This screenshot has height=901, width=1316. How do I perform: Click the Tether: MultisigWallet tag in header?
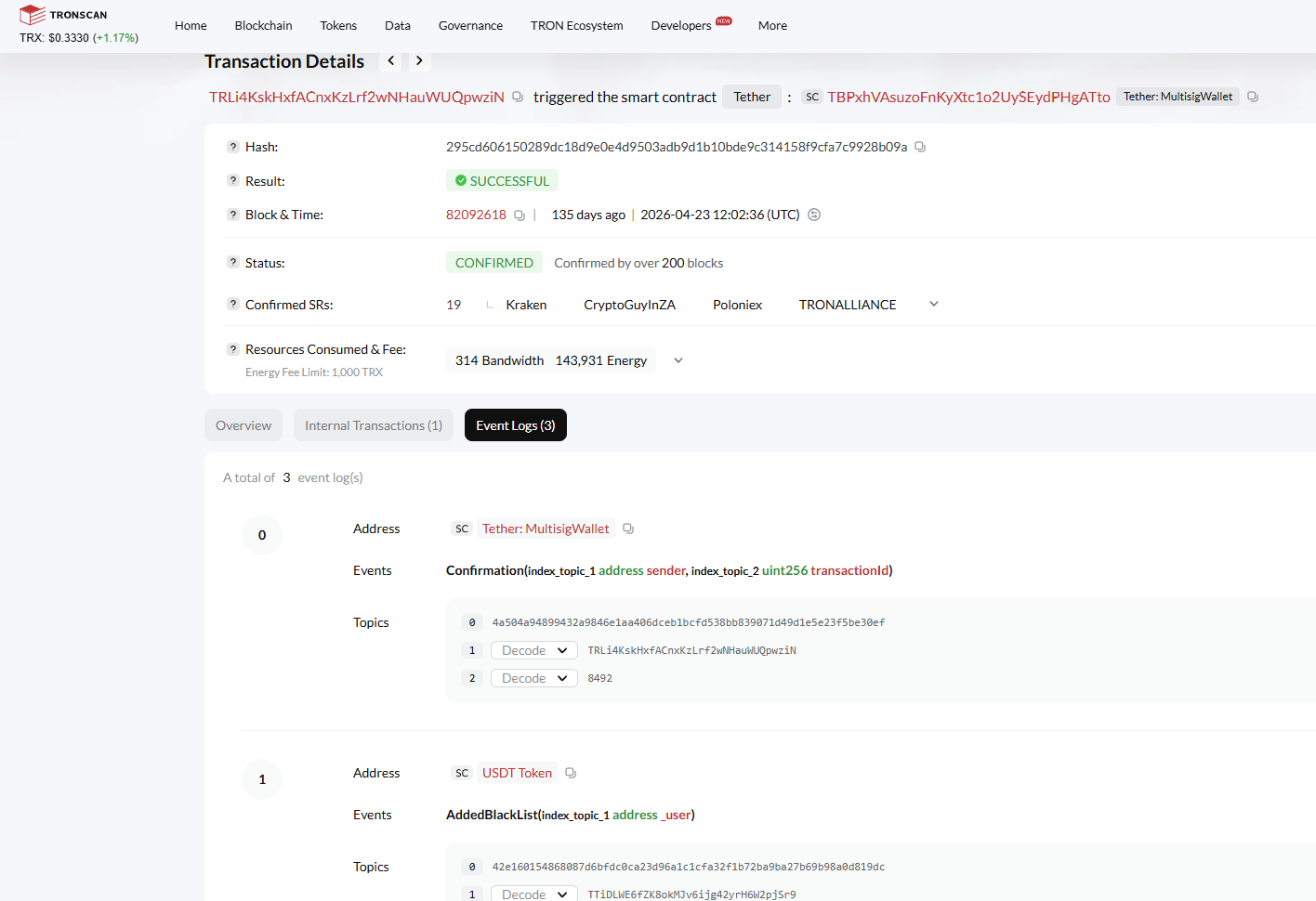pos(1178,97)
